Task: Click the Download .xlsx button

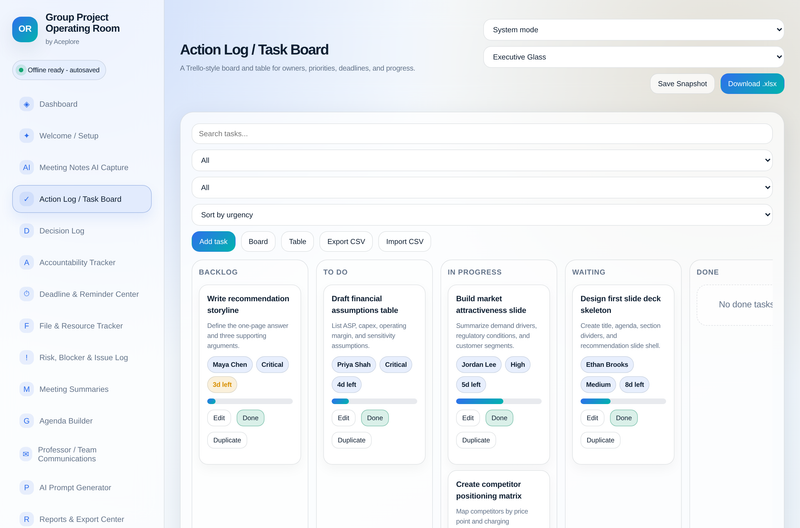Action: pyautogui.click(x=752, y=84)
